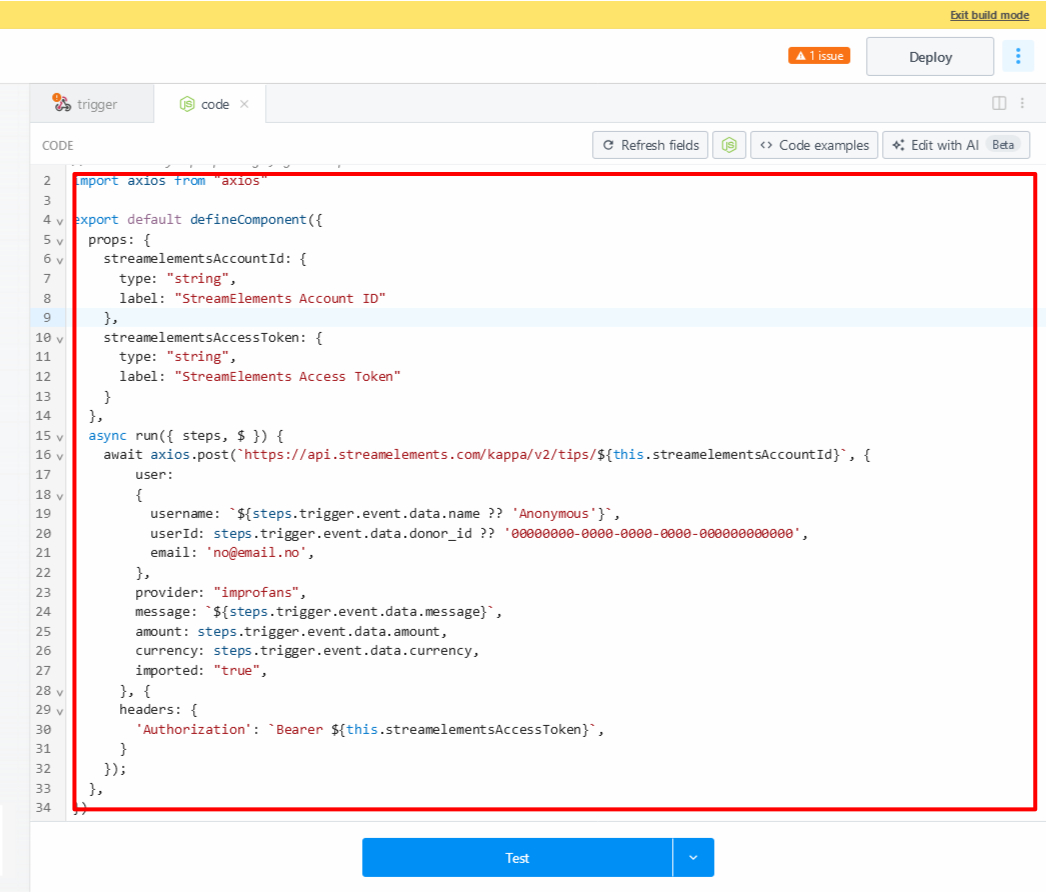Image resolution: width=1047 pixels, height=892 pixels.
Task: Click the defineComponent text on line 4
Action: pyautogui.click(x=248, y=220)
